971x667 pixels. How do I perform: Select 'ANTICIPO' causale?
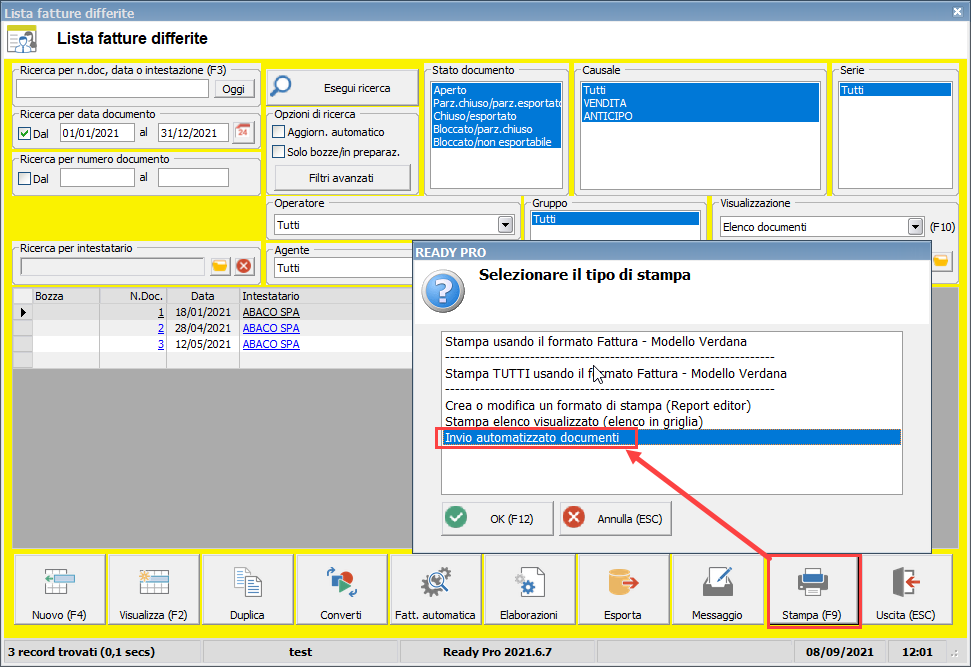point(700,116)
